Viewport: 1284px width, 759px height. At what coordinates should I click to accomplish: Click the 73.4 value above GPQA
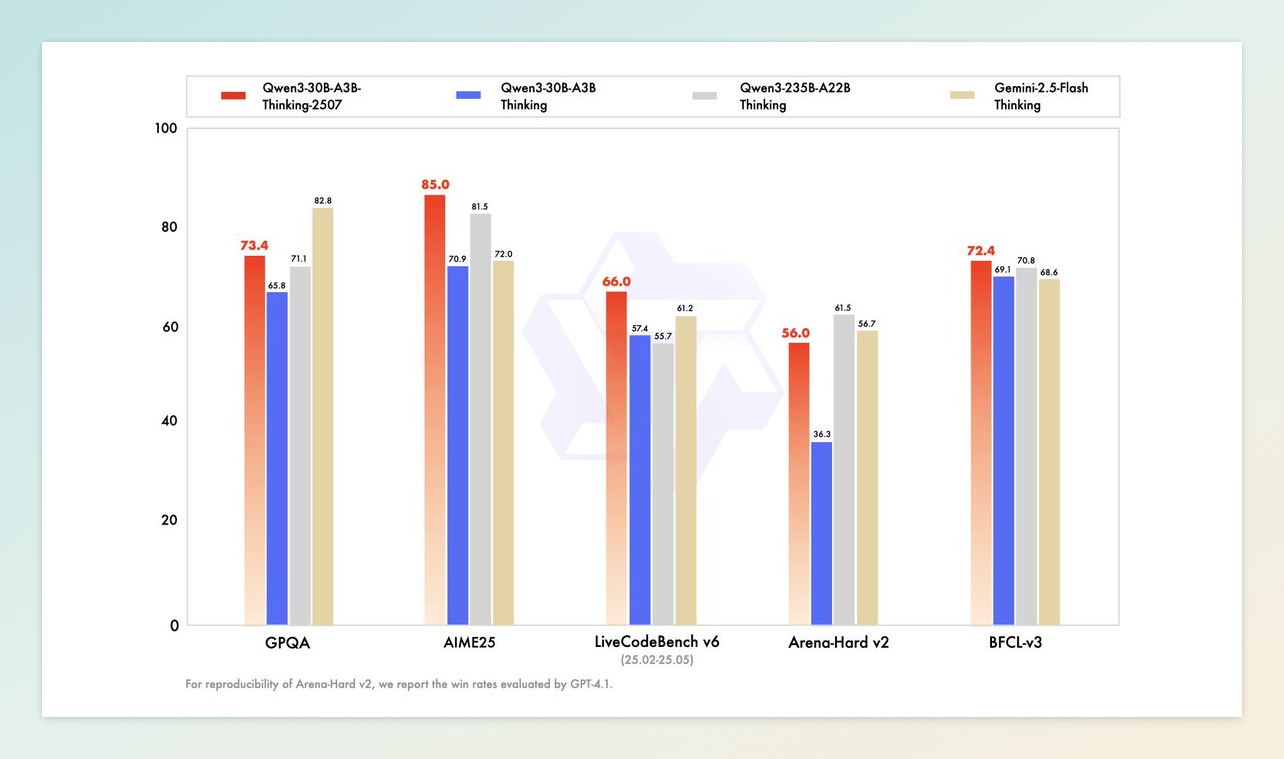[255, 245]
